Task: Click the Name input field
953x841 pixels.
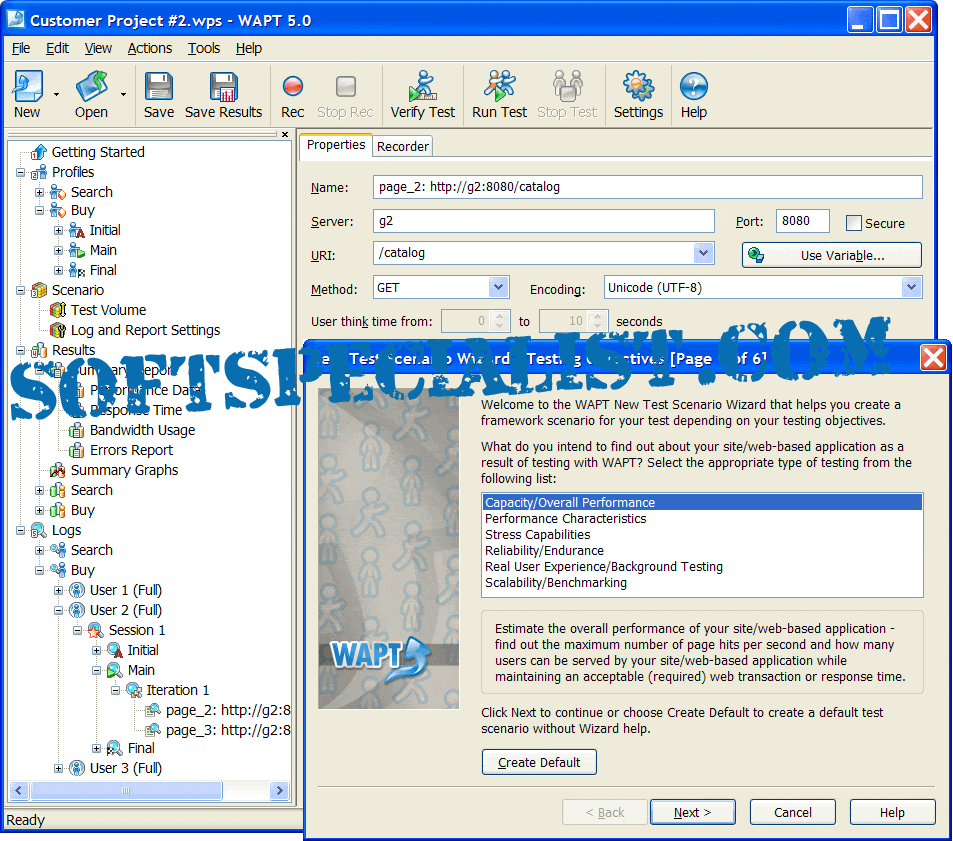Action: coord(647,187)
